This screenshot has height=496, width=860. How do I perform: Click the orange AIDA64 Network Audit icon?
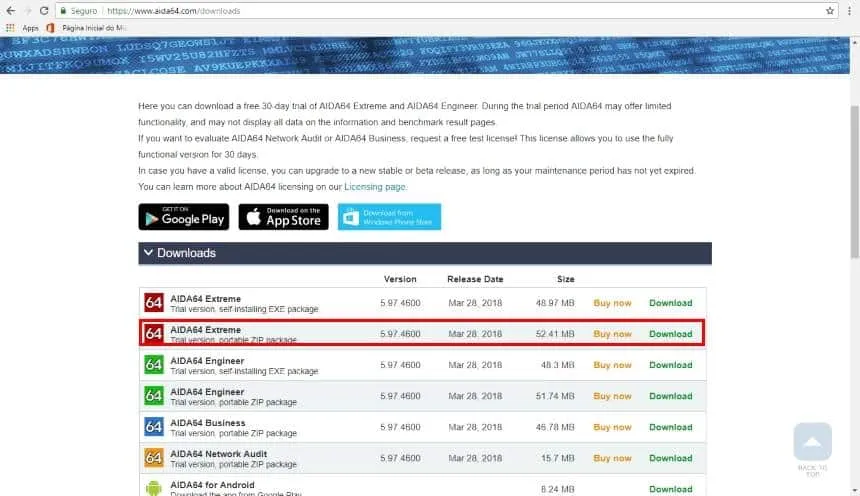pos(154,458)
